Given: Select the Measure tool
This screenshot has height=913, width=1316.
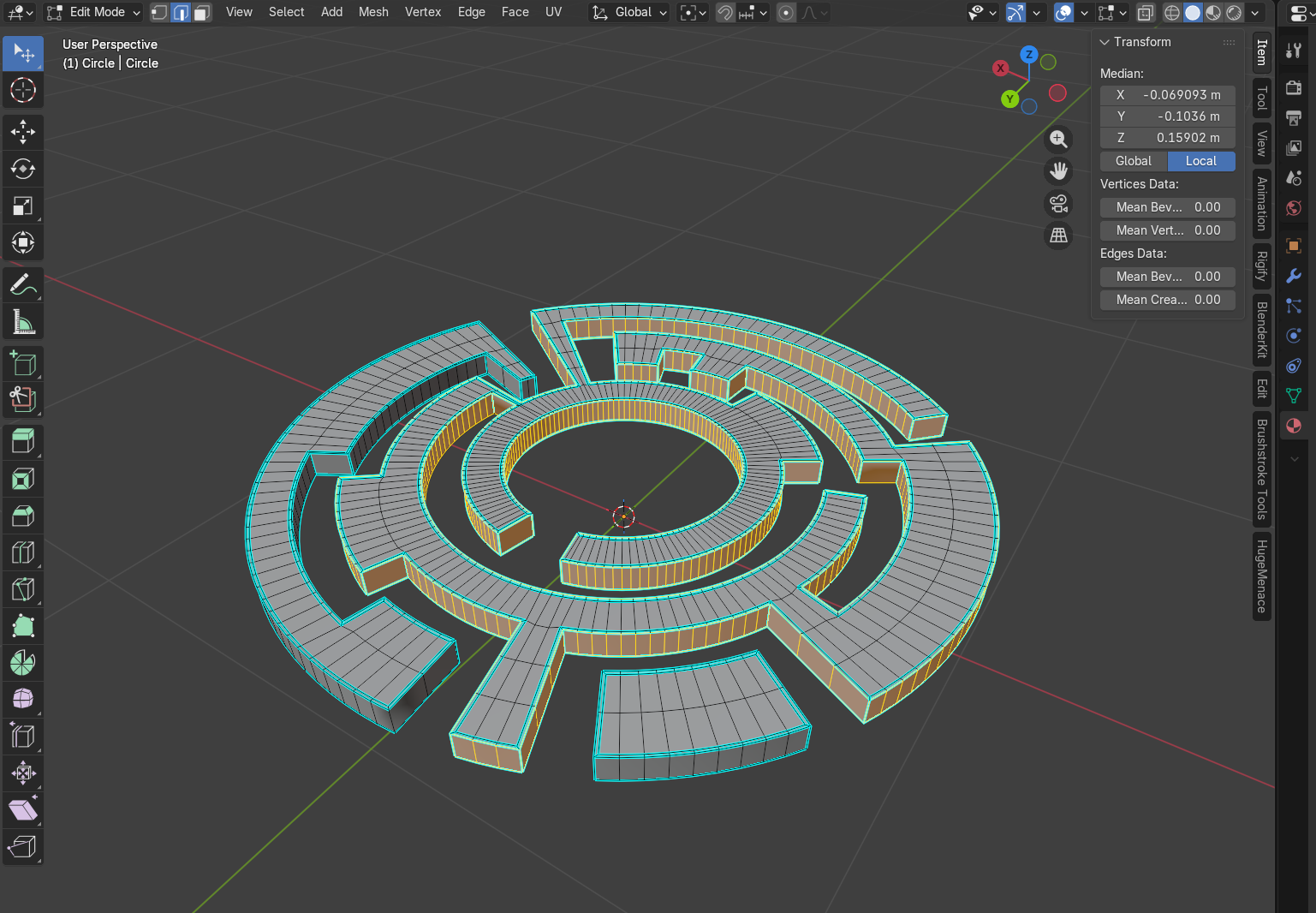Looking at the screenshot, I should click(x=22, y=321).
